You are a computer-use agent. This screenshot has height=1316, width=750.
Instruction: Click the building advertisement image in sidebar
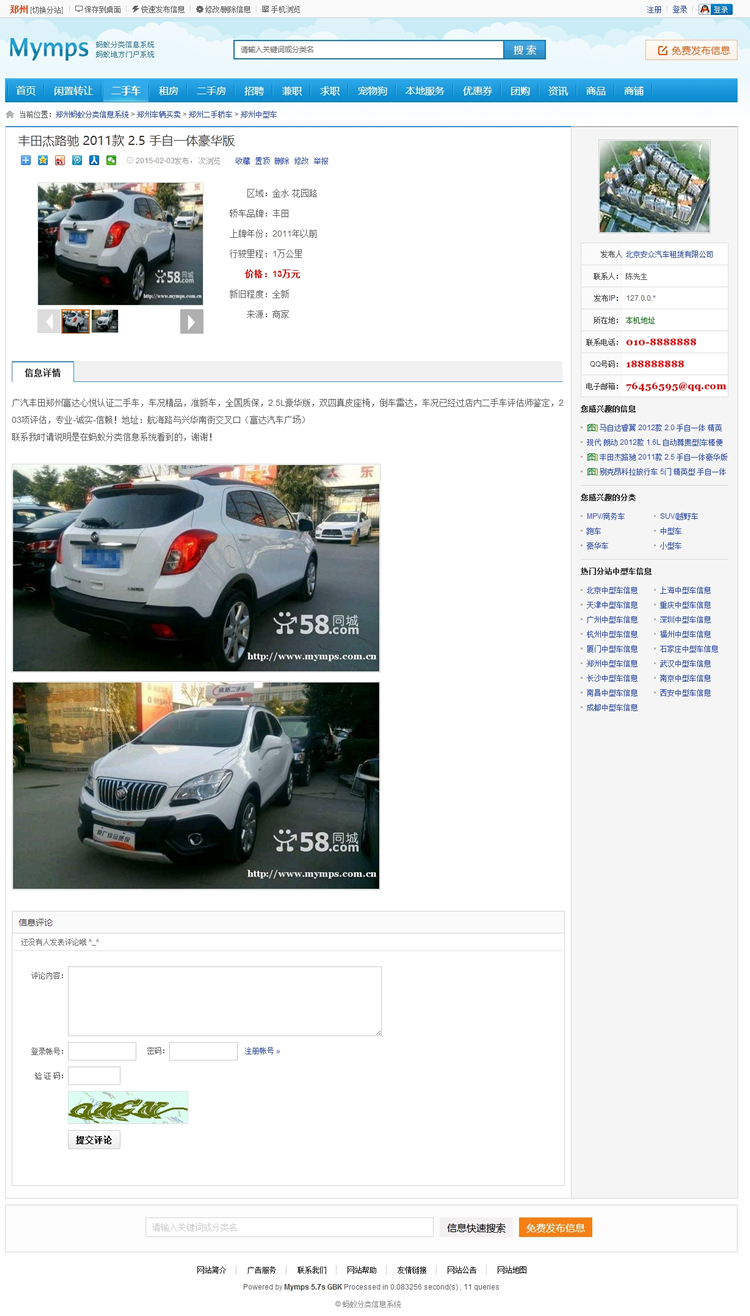(654, 186)
